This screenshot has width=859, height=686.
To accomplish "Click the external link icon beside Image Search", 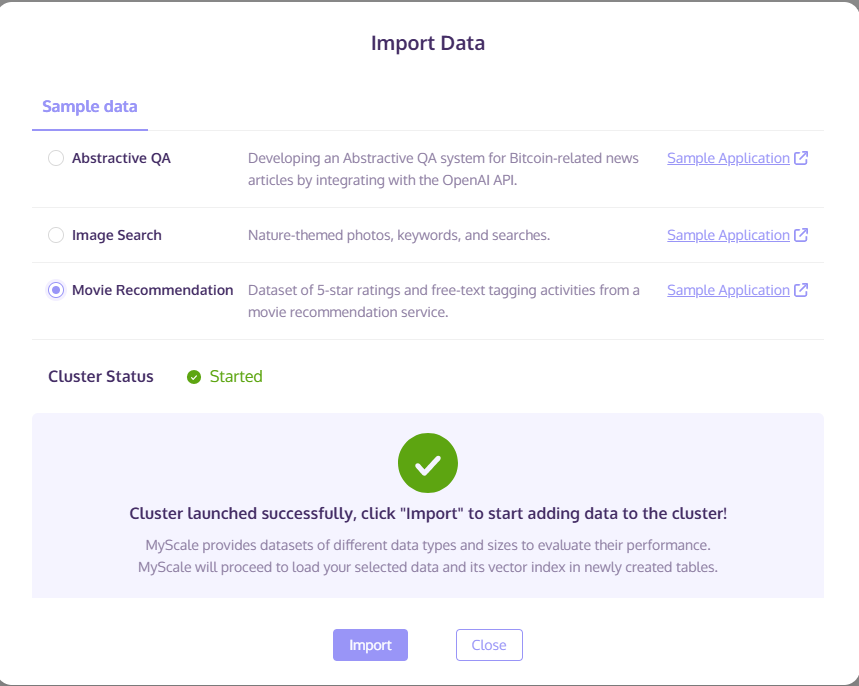I will click(x=801, y=235).
